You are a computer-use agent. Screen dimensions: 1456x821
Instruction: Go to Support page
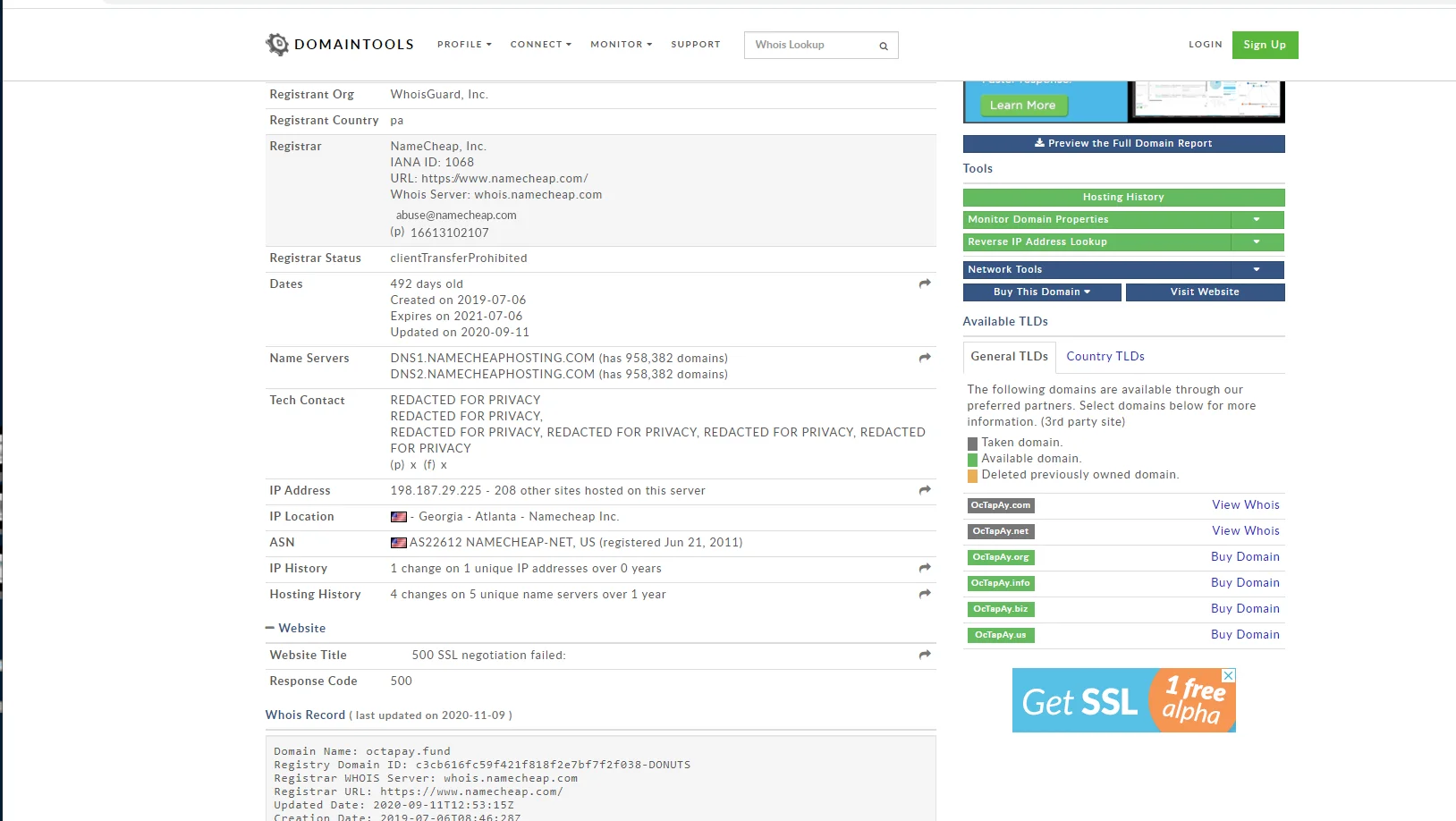(x=696, y=44)
